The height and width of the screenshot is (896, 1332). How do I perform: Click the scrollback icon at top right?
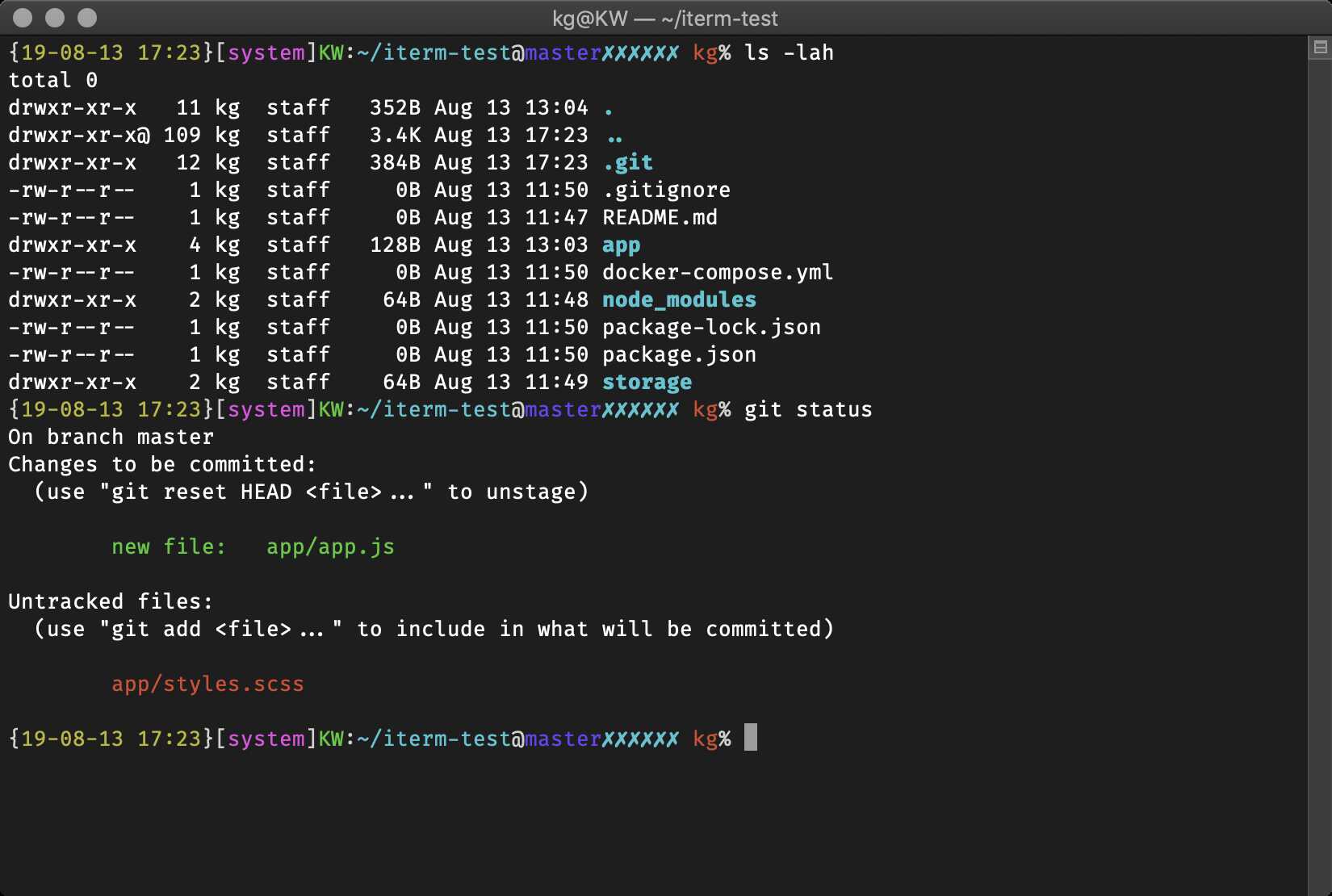[1320, 48]
